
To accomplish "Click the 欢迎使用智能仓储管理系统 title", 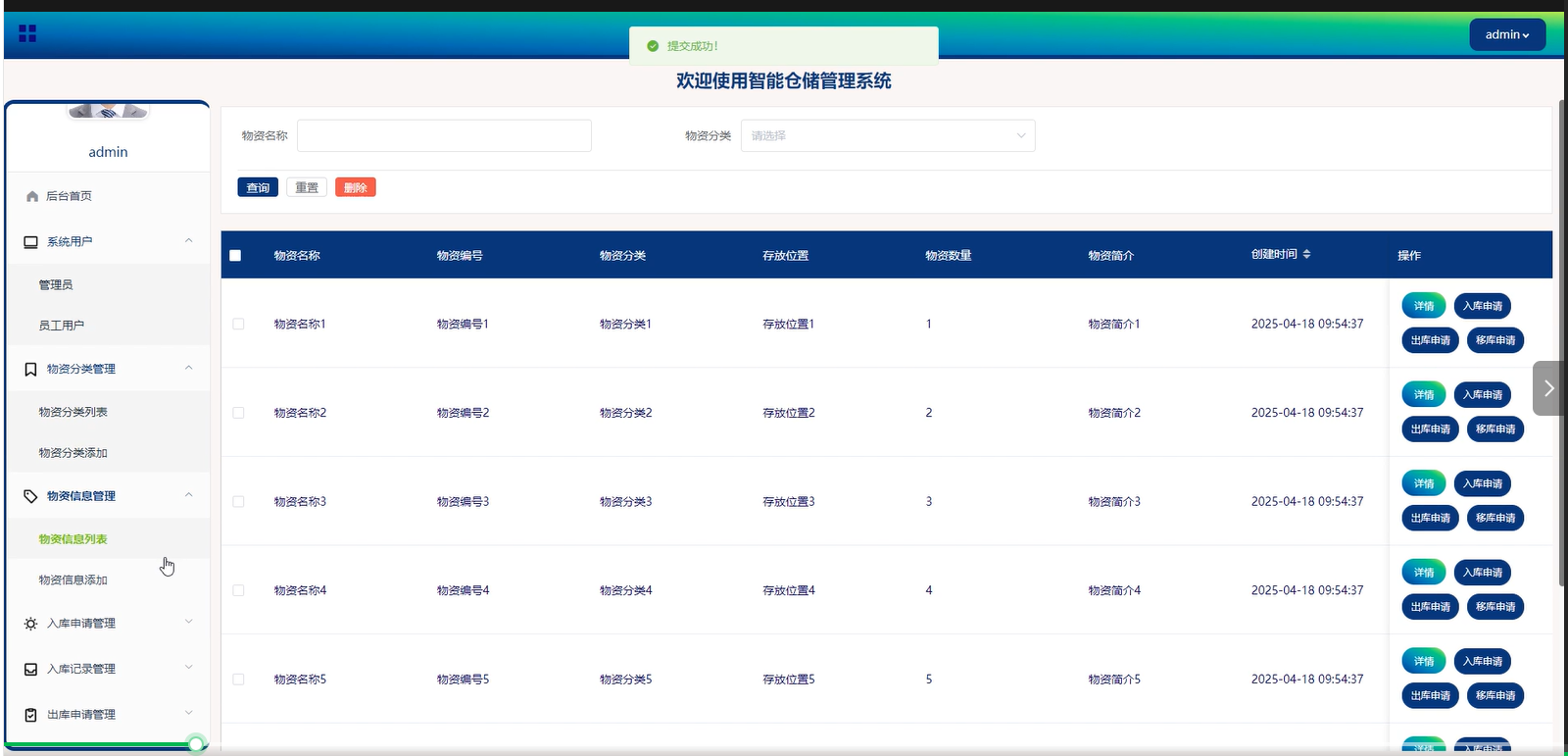I will 784,80.
